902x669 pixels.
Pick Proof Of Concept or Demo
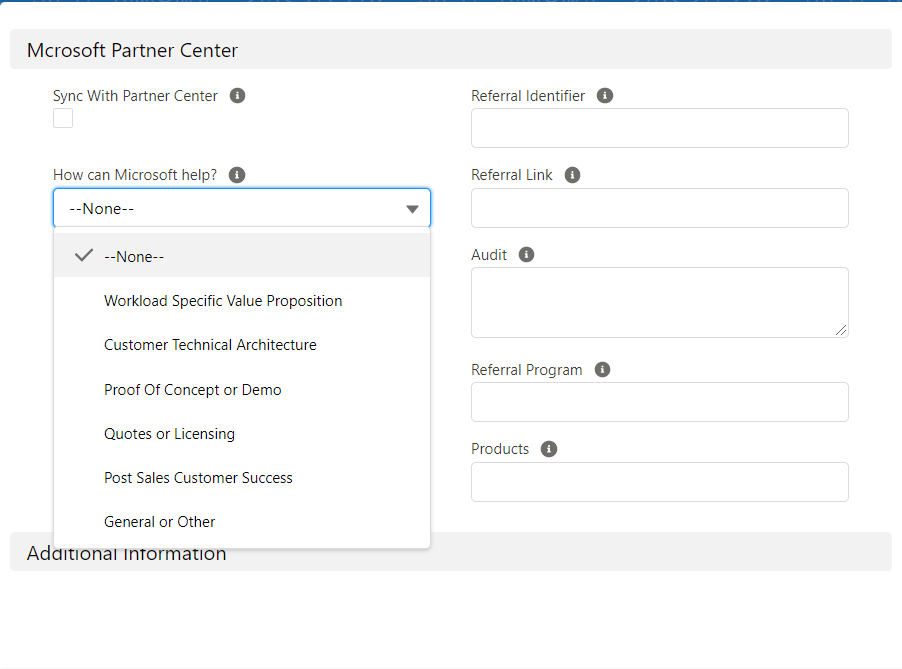(193, 390)
